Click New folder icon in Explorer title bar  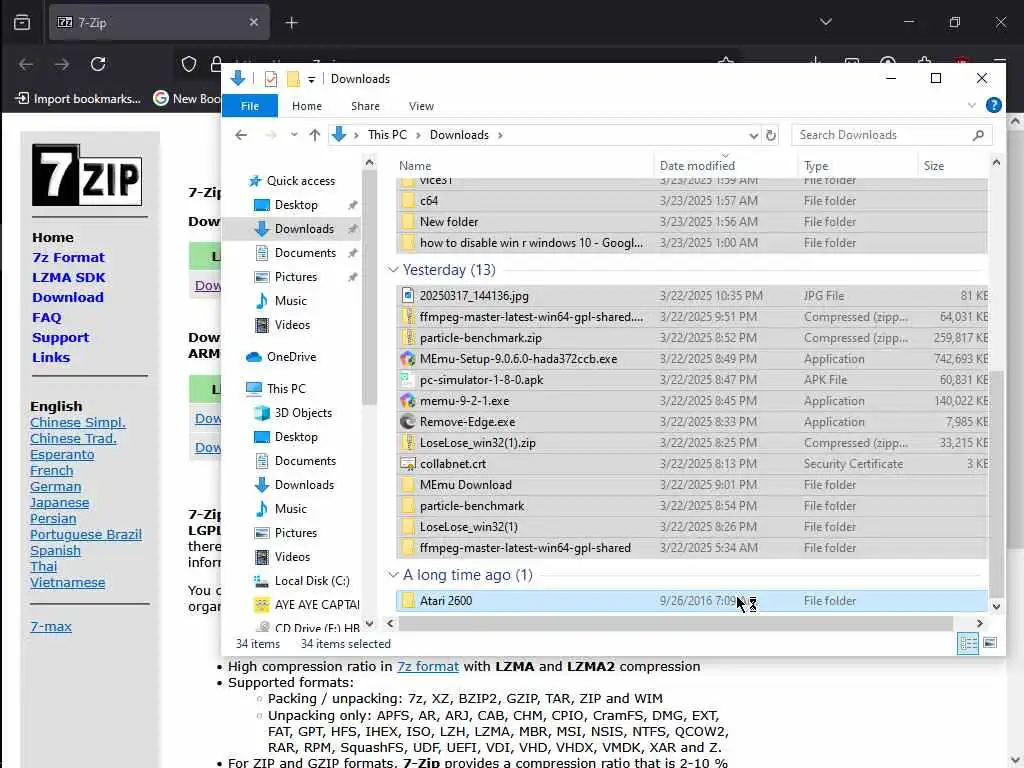293,79
